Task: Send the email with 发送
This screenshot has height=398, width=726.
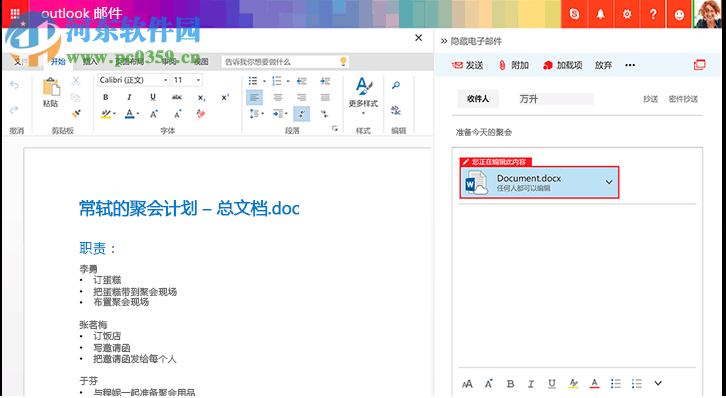Action: click(468, 65)
